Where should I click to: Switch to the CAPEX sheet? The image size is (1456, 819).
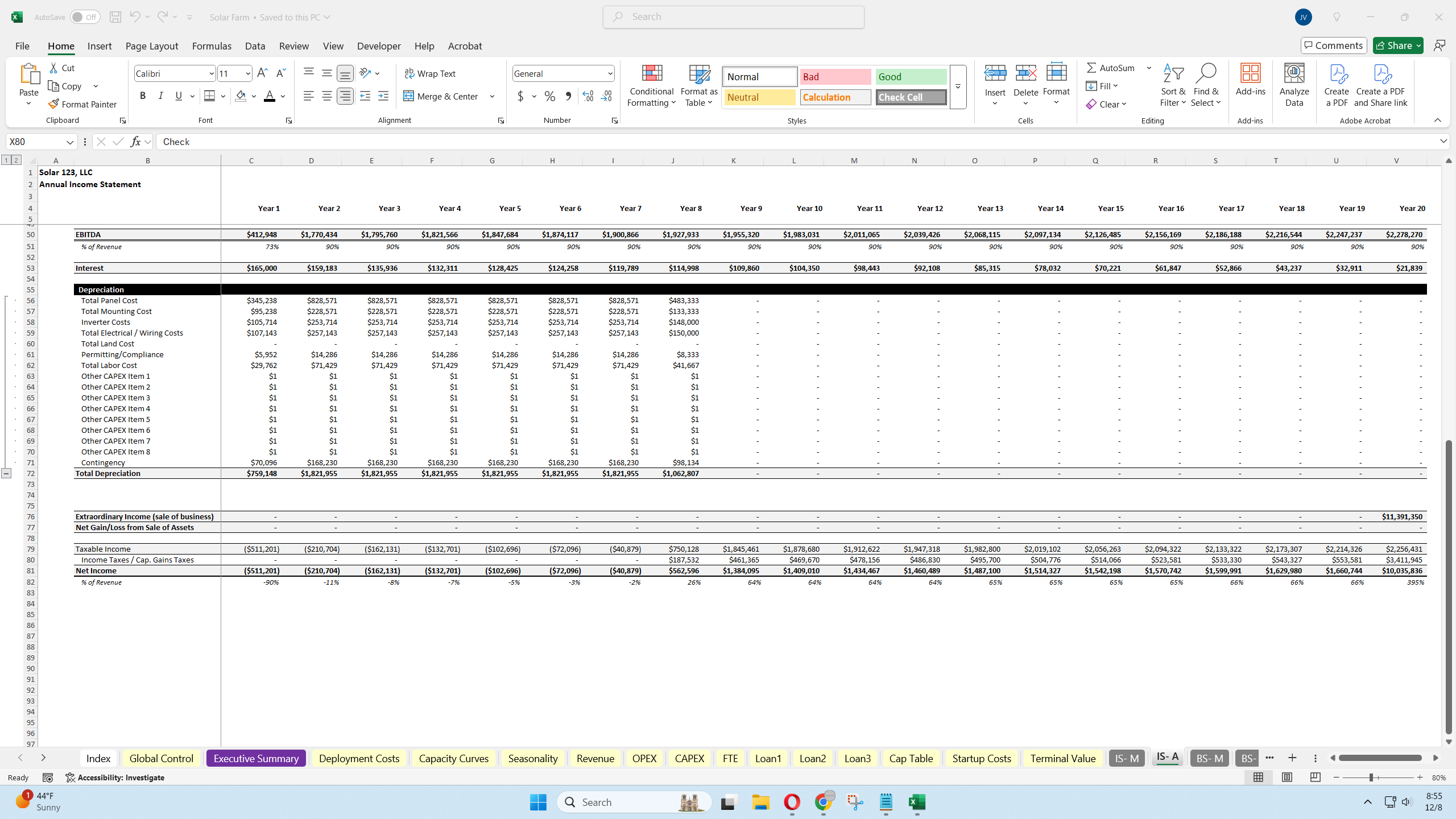tap(689, 758)
